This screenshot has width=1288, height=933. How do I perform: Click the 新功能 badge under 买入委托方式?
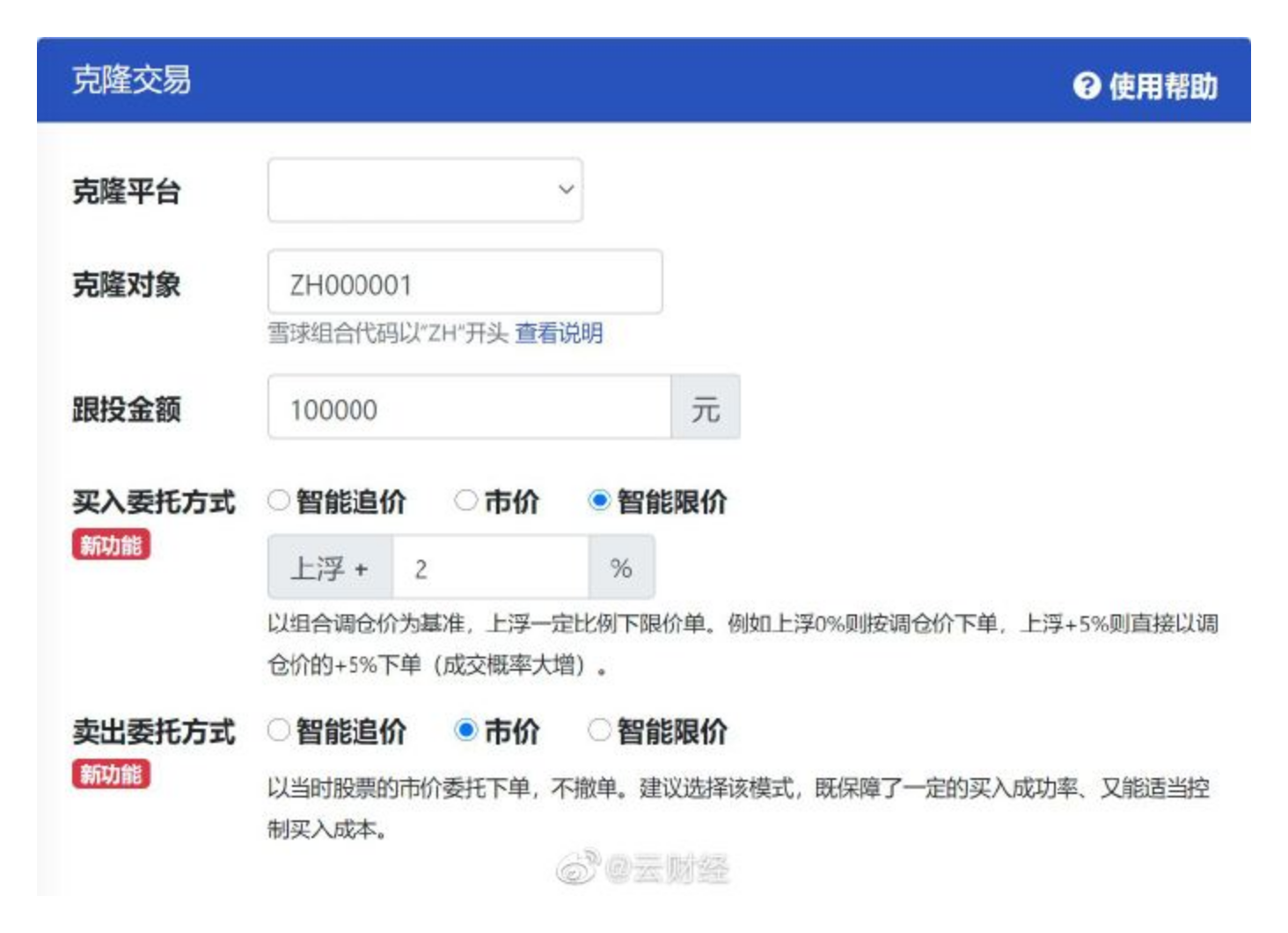[111, 545]
